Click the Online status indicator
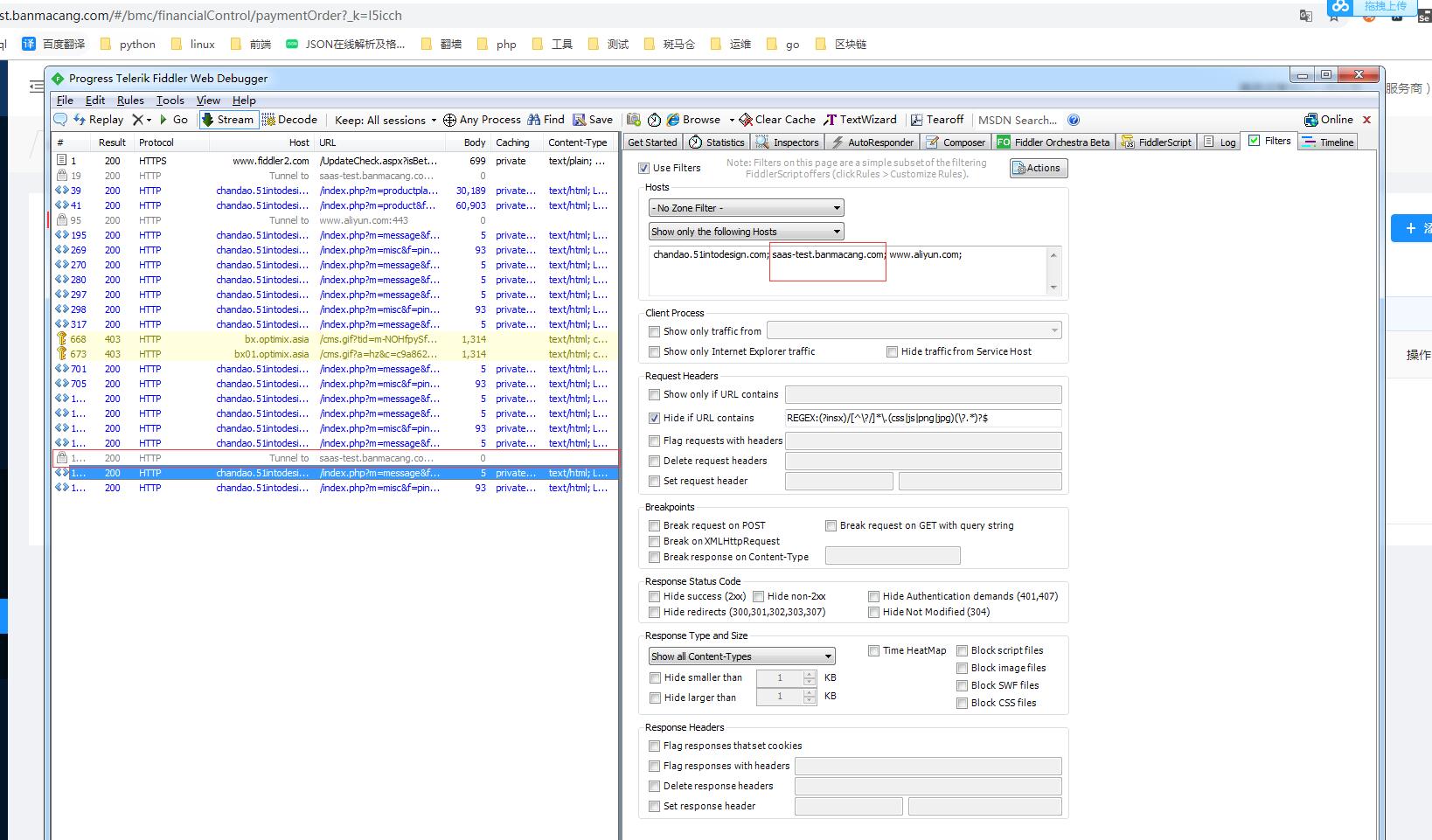Viewport: 1432px width, 840px height. click(x=1329, y=120)
